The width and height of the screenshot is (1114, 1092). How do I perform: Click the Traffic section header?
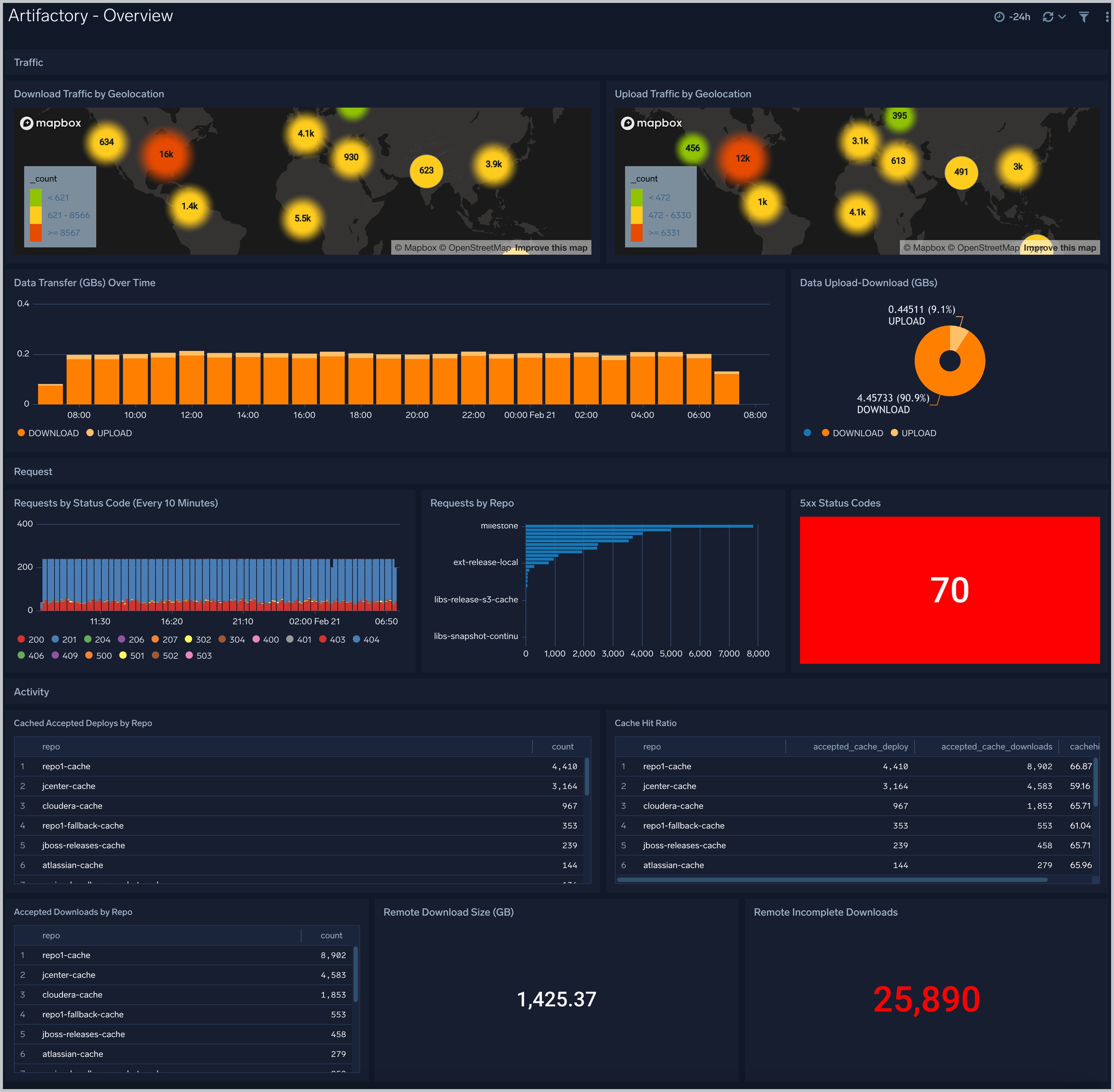[29, 63]
